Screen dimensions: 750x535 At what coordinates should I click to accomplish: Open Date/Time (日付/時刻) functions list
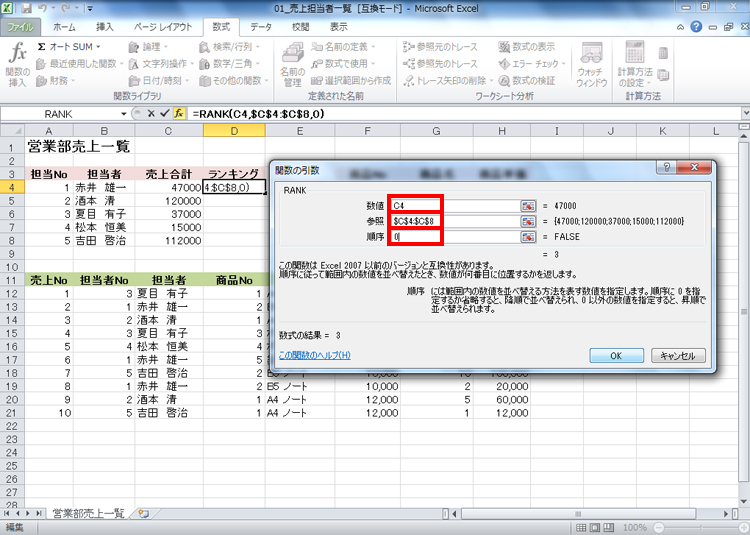(x=159, y=80)
